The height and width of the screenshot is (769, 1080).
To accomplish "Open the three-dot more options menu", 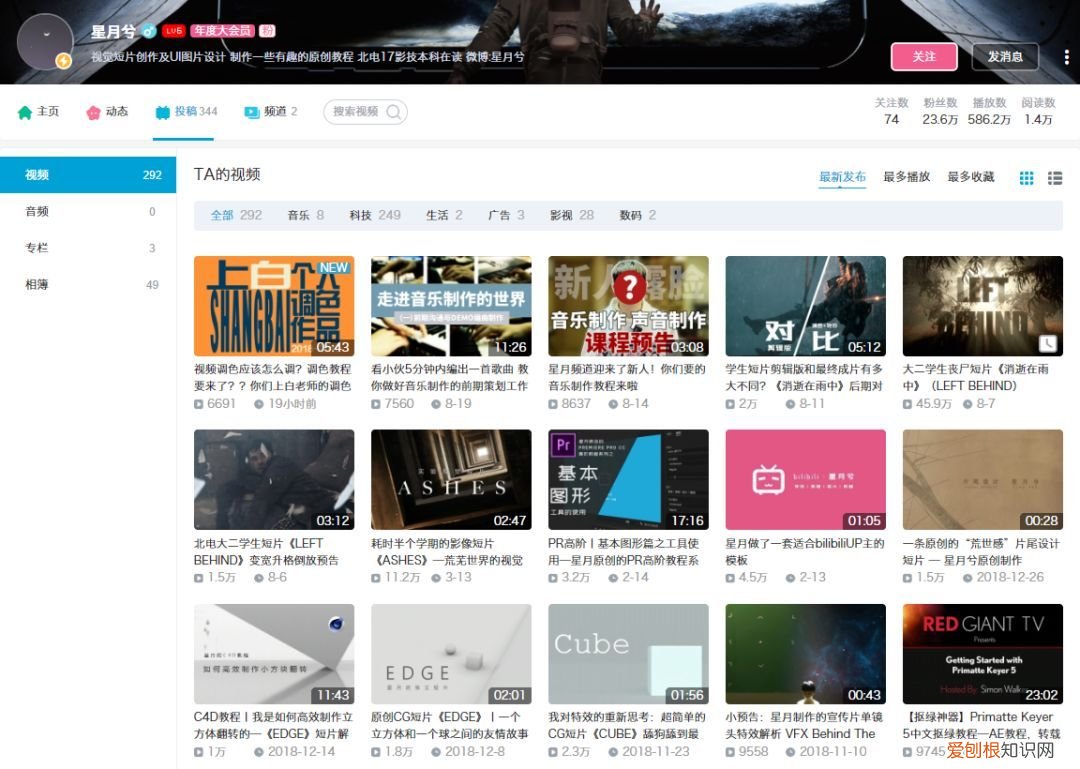I will click(x=1064, y=57).
